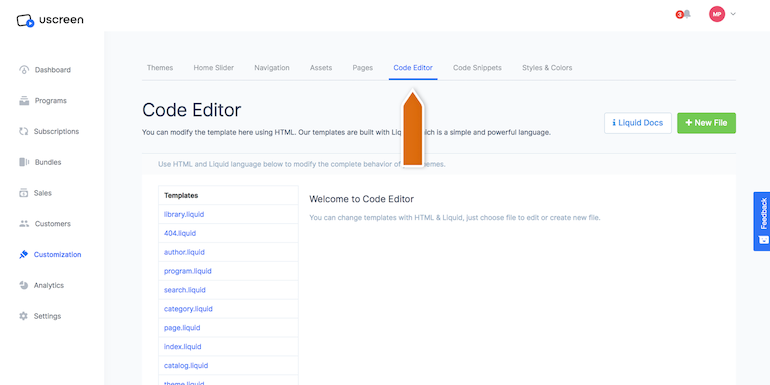Open Bundles section in sidebar

click(x=48, y=162)
